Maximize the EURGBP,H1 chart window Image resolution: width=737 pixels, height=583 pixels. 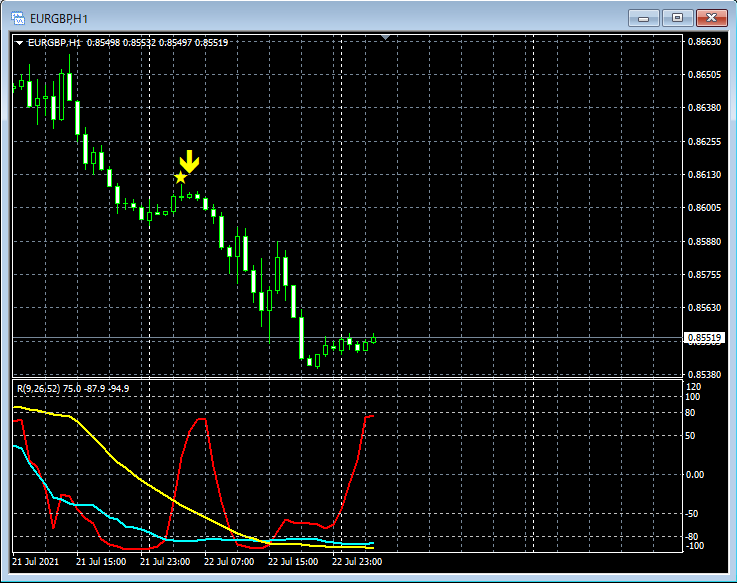pos(677,18)
